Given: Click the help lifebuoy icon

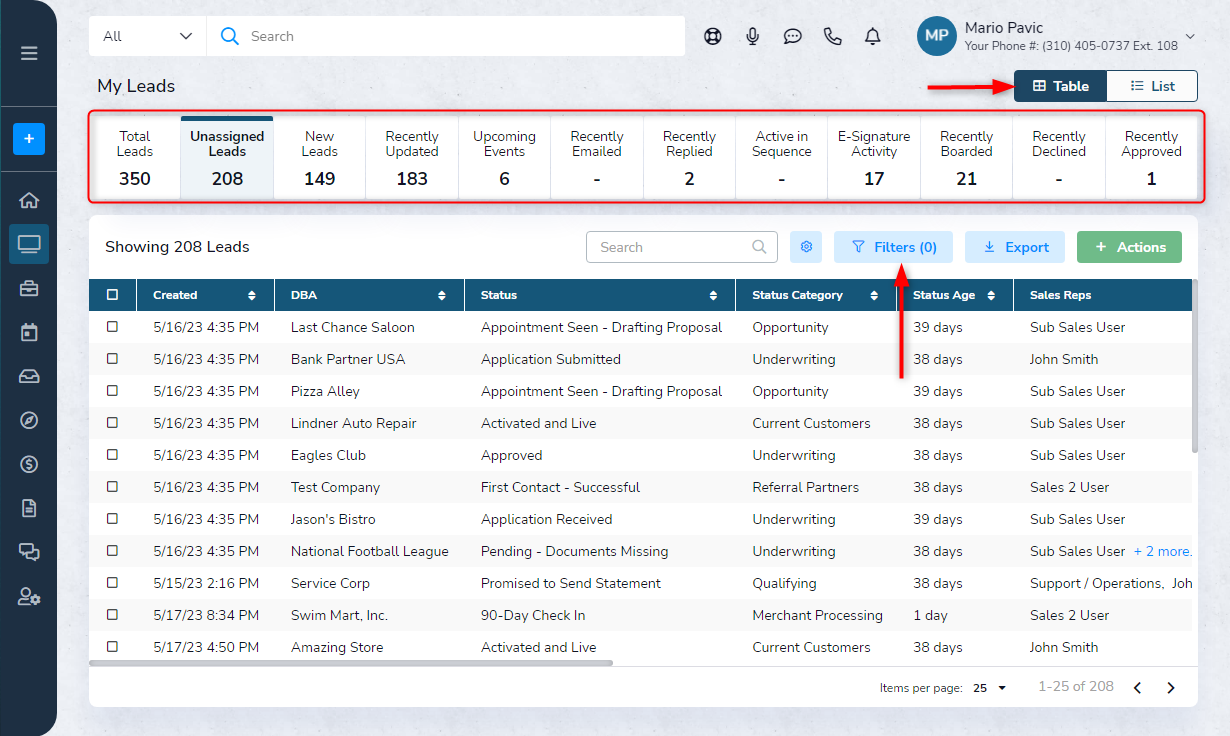Looking at the screenshot, I should point(712,36).
